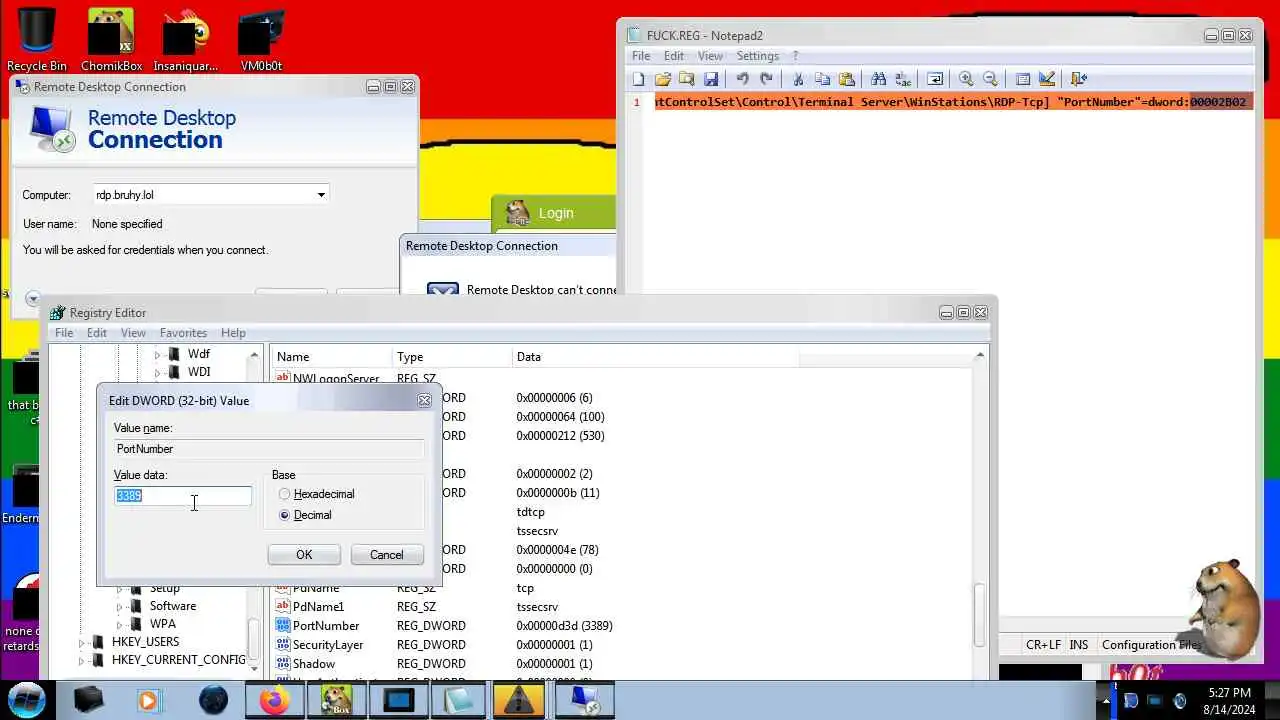Click green Login tab button
Image resolution: width=1280 pixels, height=720 pixels.
pos(555,213)
